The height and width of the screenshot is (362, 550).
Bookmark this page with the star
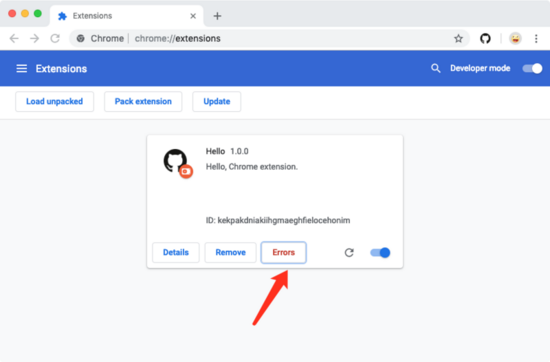(458, 39)
